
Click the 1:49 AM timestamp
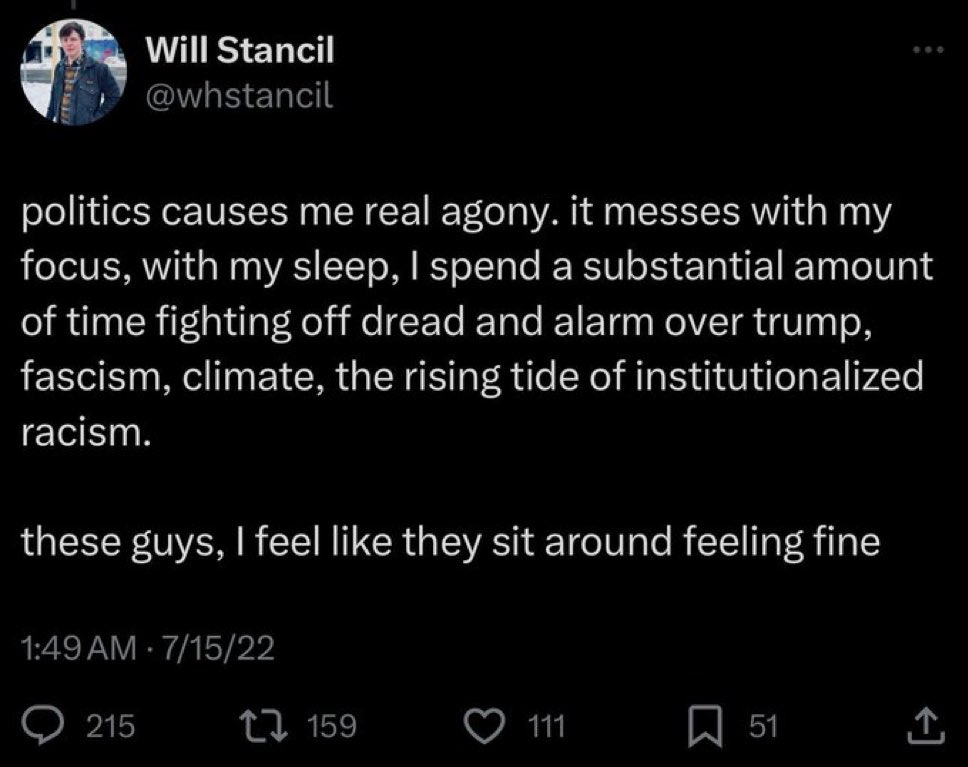(79, 648)
